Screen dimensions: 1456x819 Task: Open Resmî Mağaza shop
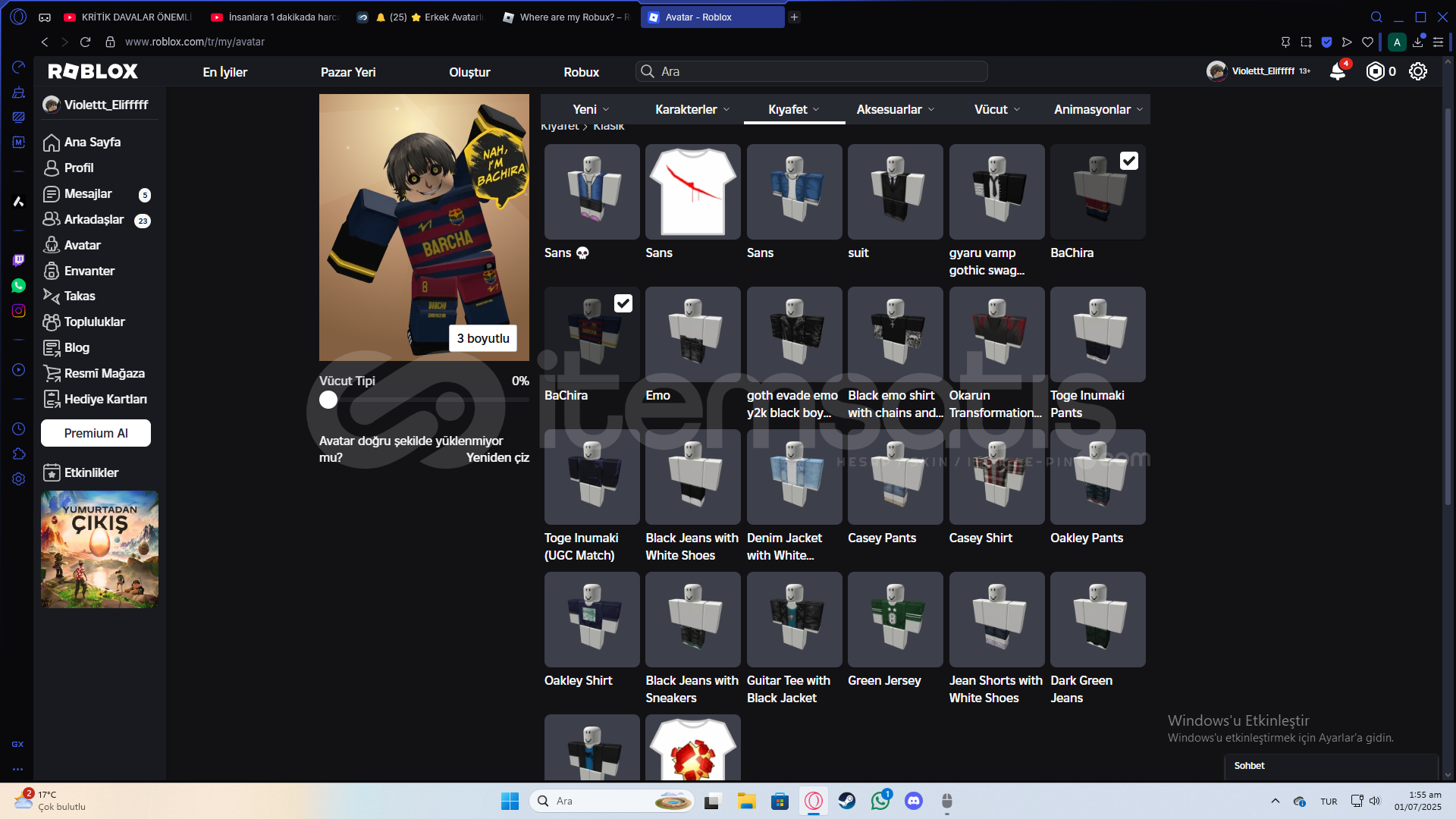click(105, 373)
